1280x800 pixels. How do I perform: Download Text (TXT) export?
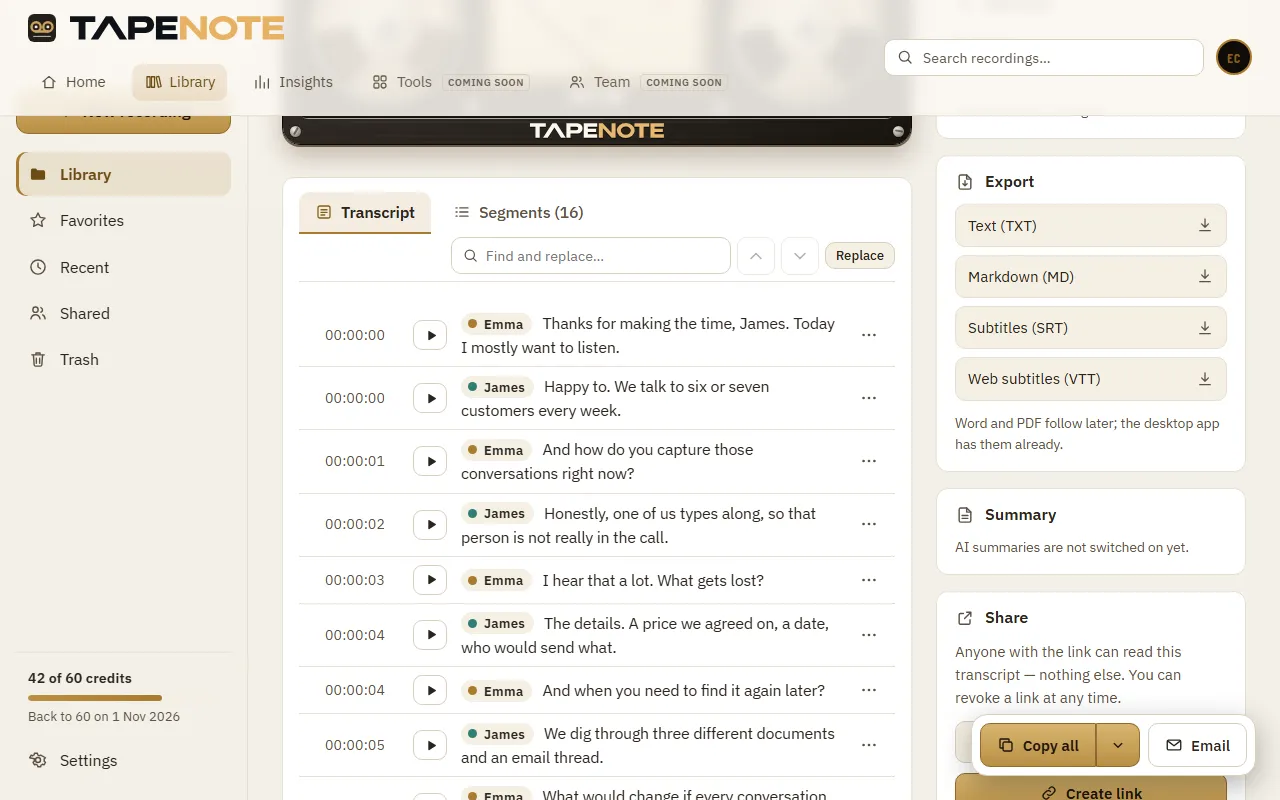[x=1090, y=226]
